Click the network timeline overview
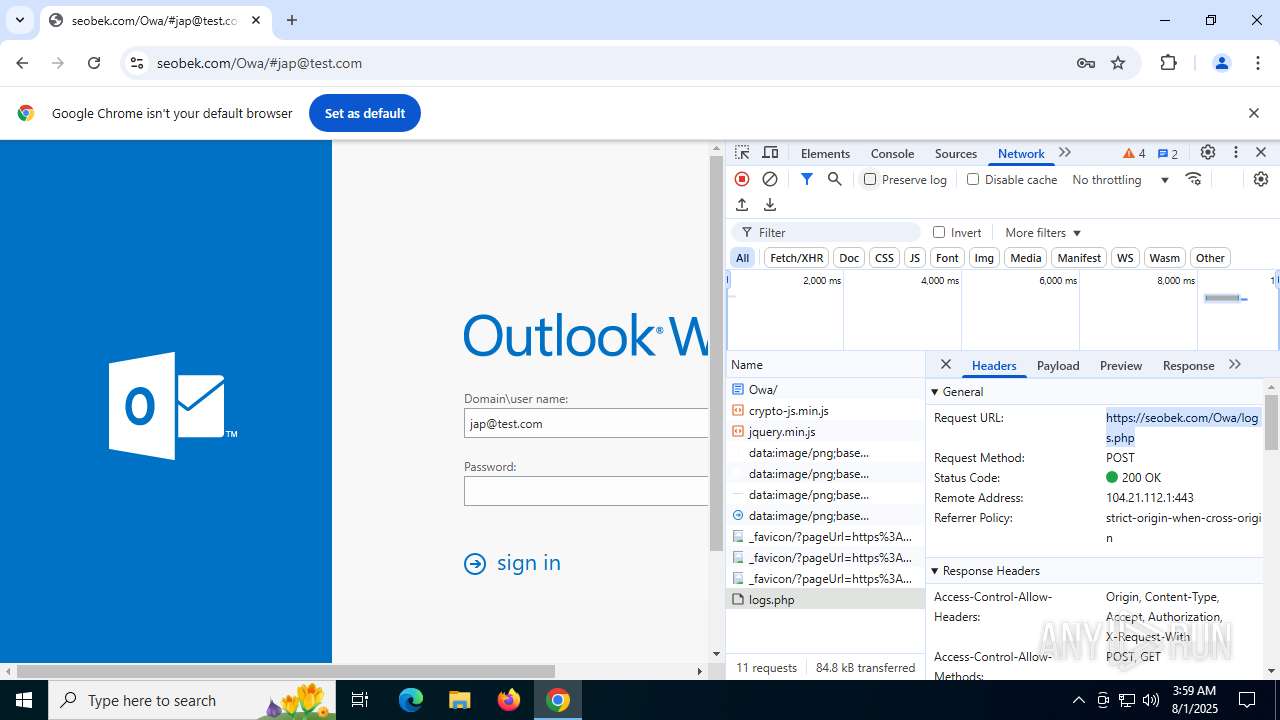Screen dimensions: 1280x720 (1002, 310)
